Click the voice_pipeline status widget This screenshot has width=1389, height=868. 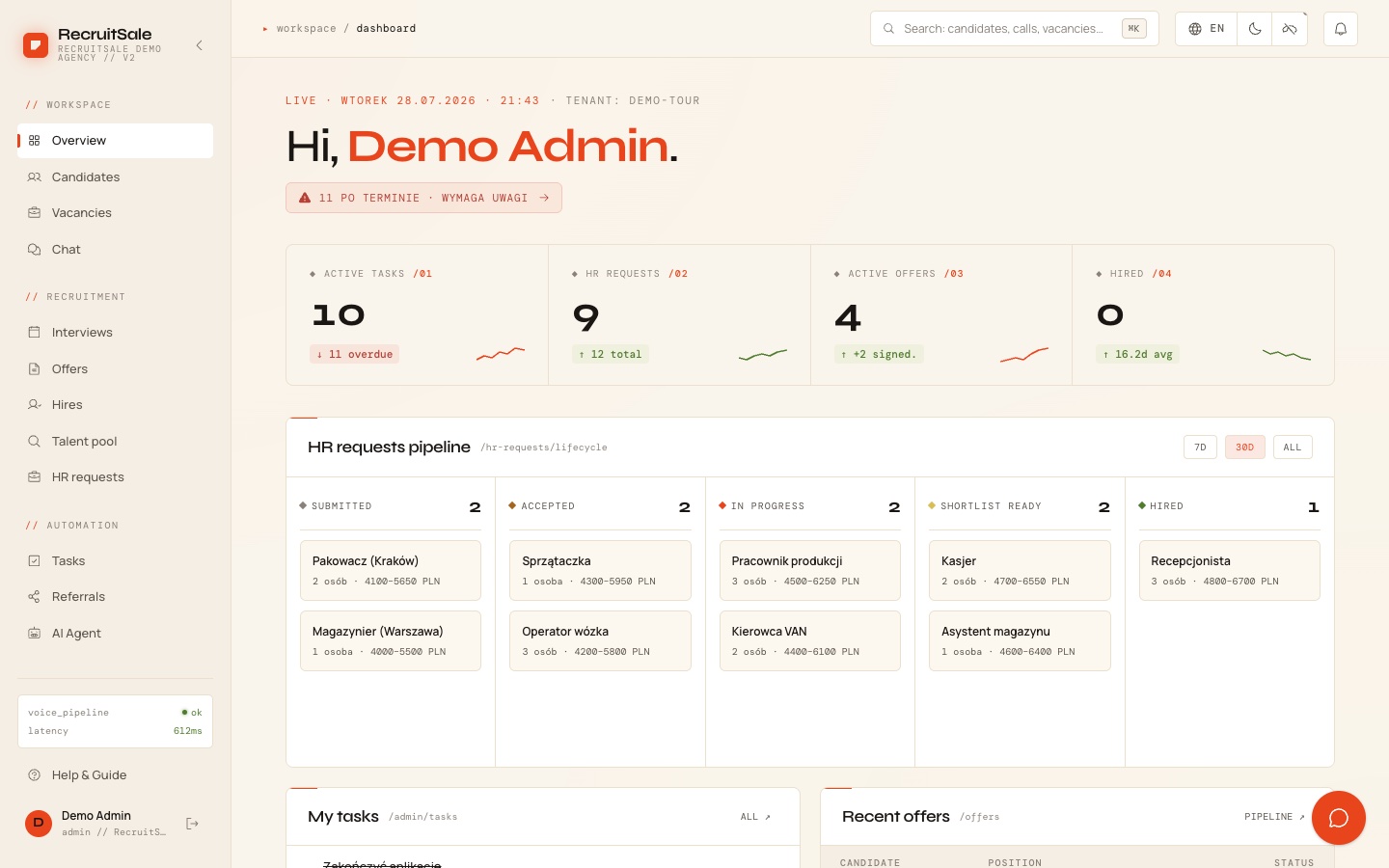coord(115,721)
